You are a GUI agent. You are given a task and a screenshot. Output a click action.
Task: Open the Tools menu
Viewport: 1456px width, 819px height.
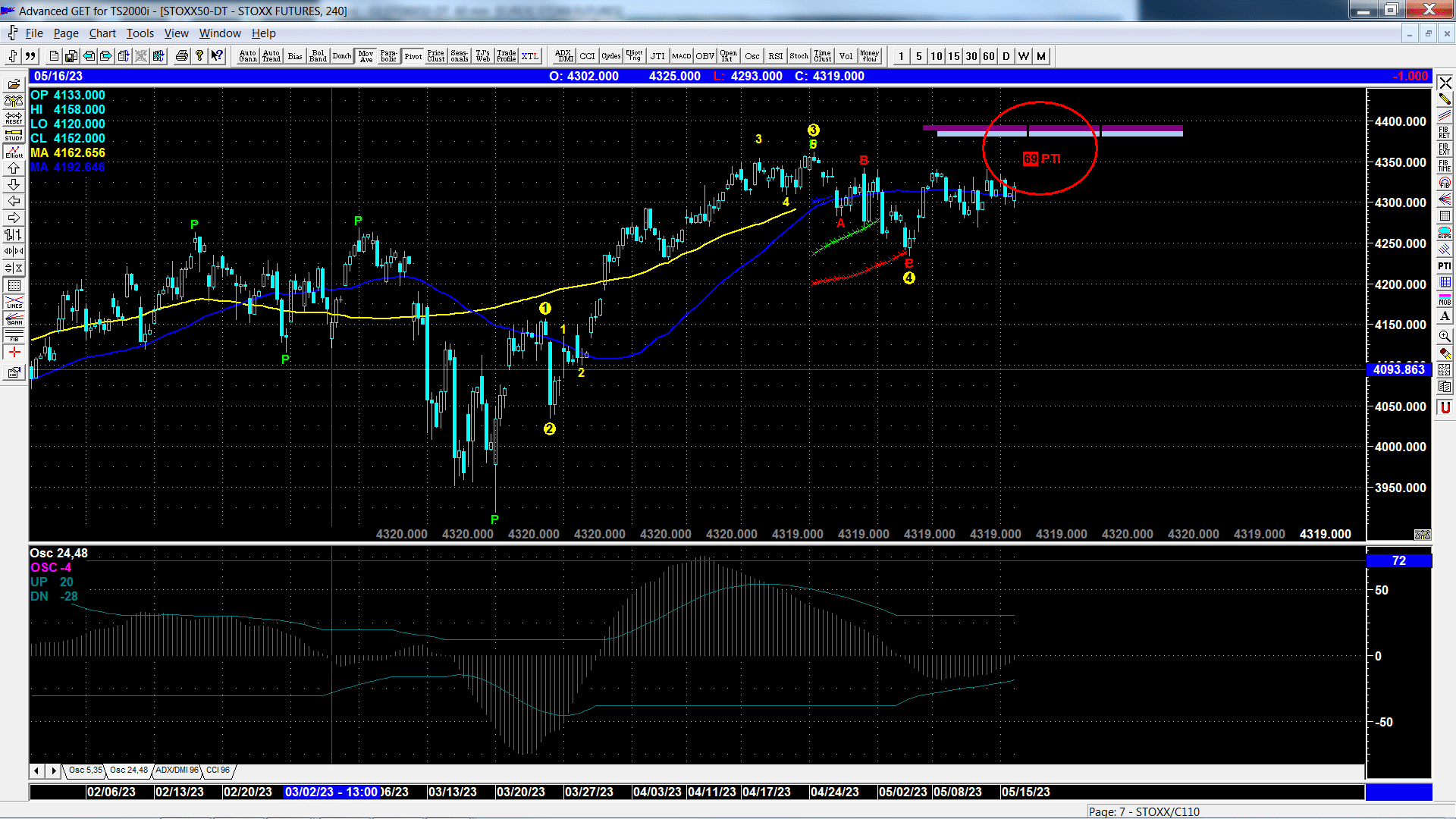[x=140, y=33]
